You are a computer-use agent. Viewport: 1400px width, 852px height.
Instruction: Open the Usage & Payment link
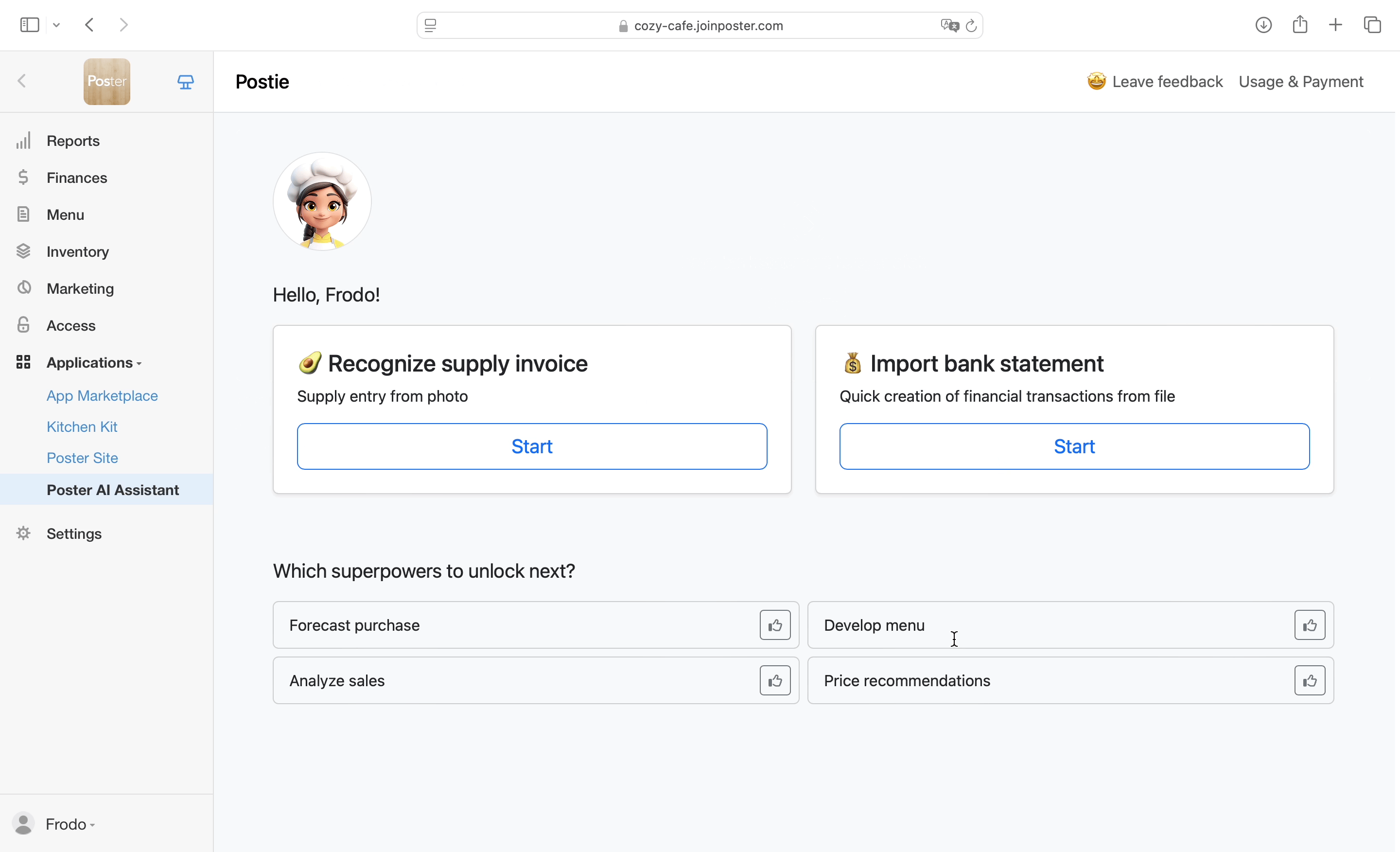pyautogui.click(x=1300, y=82)
